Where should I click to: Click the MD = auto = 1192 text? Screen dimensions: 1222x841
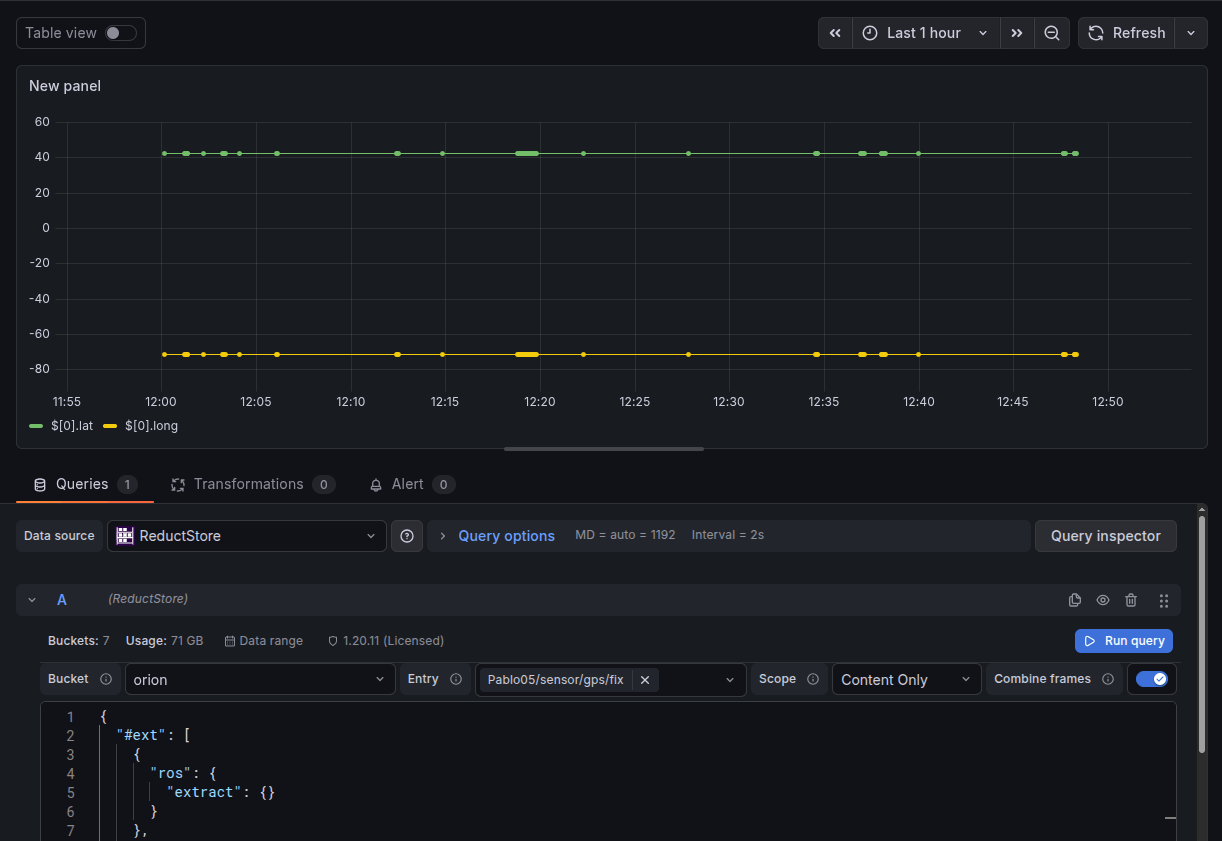[x=625, y=536]
